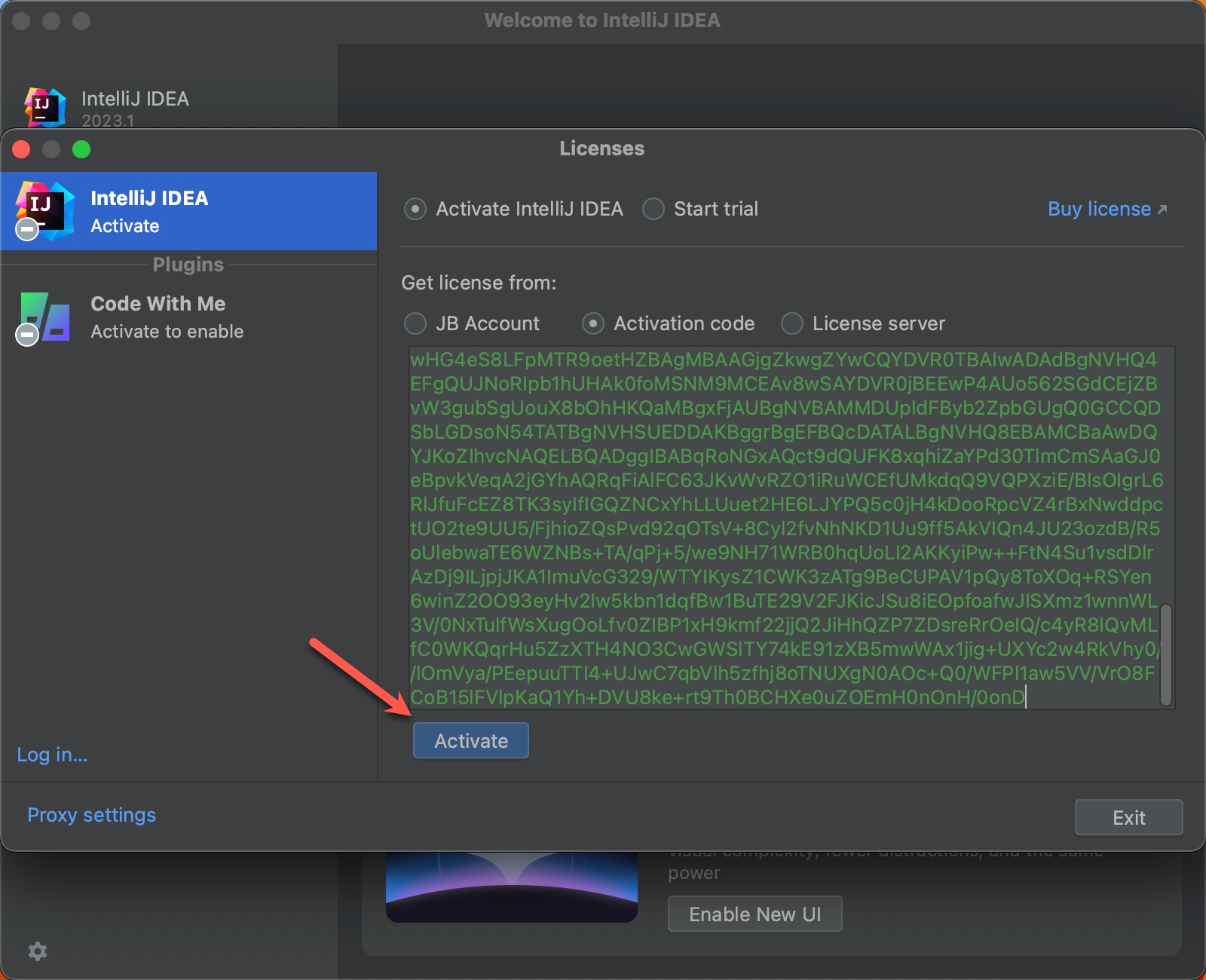1206x980 pixels.
Task: Click the activation code scrollbar thumb
Action: click(x=1166, y=654)
